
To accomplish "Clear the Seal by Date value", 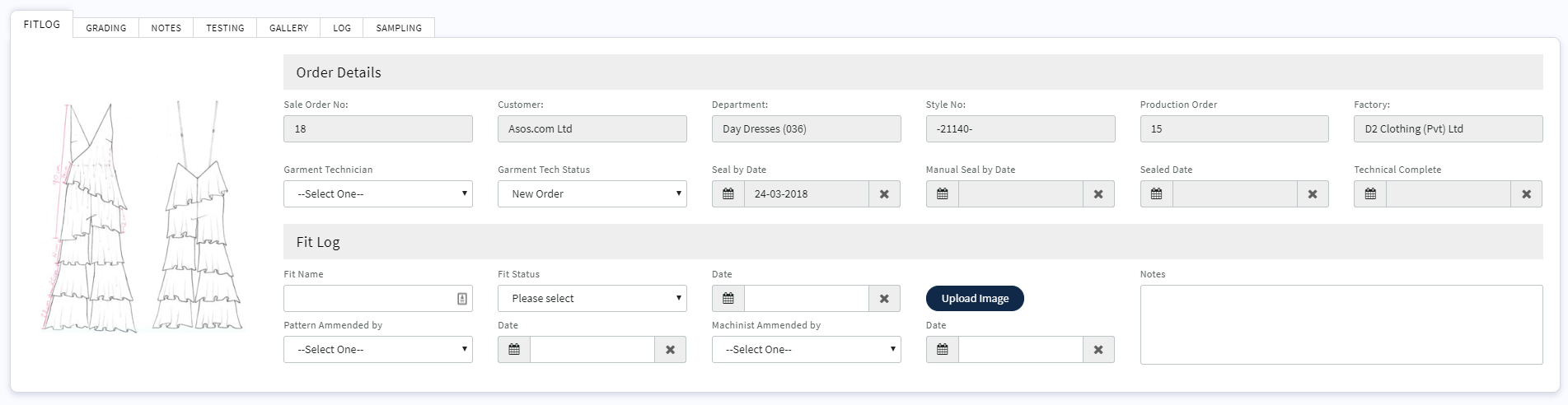I will (884, 194).
